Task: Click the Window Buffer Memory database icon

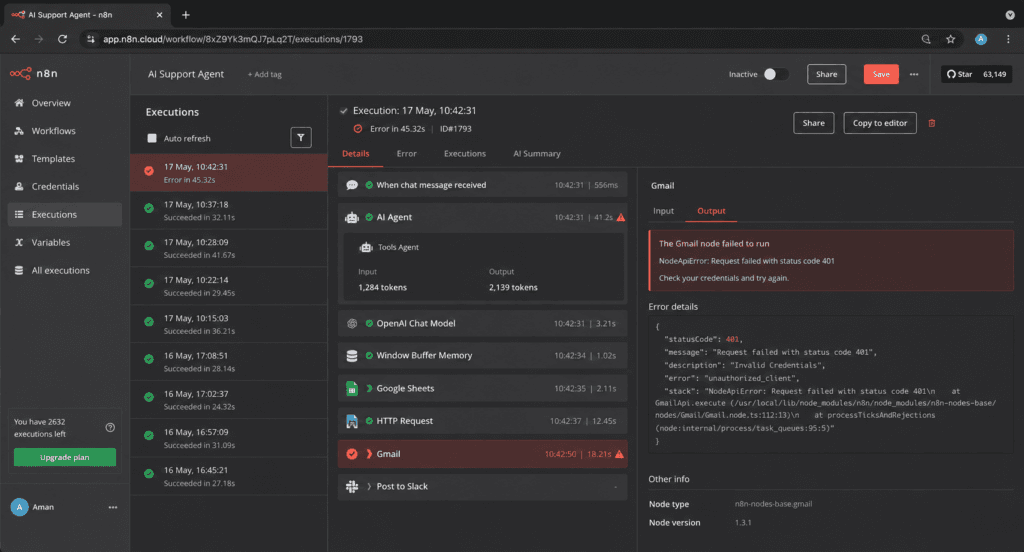Action: click(x=352, y=355)
